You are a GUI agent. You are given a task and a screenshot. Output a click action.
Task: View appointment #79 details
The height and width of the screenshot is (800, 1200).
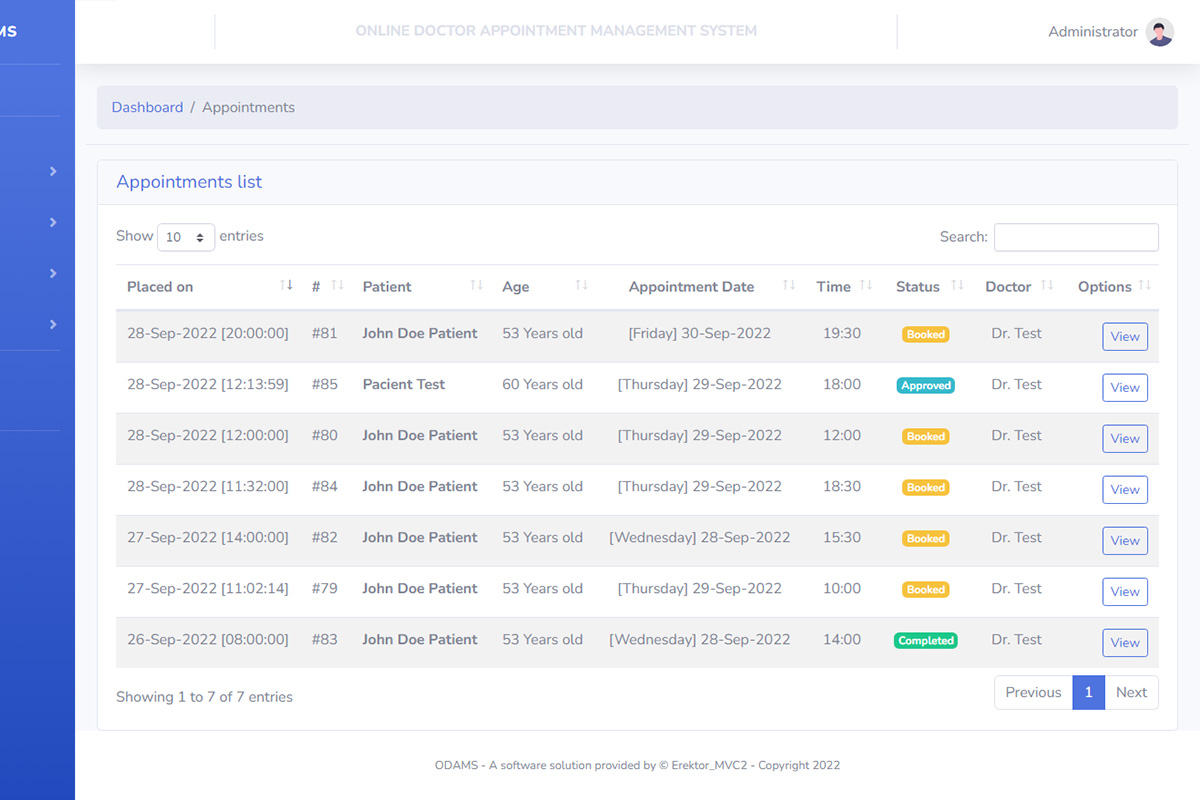pos(1125,592)
